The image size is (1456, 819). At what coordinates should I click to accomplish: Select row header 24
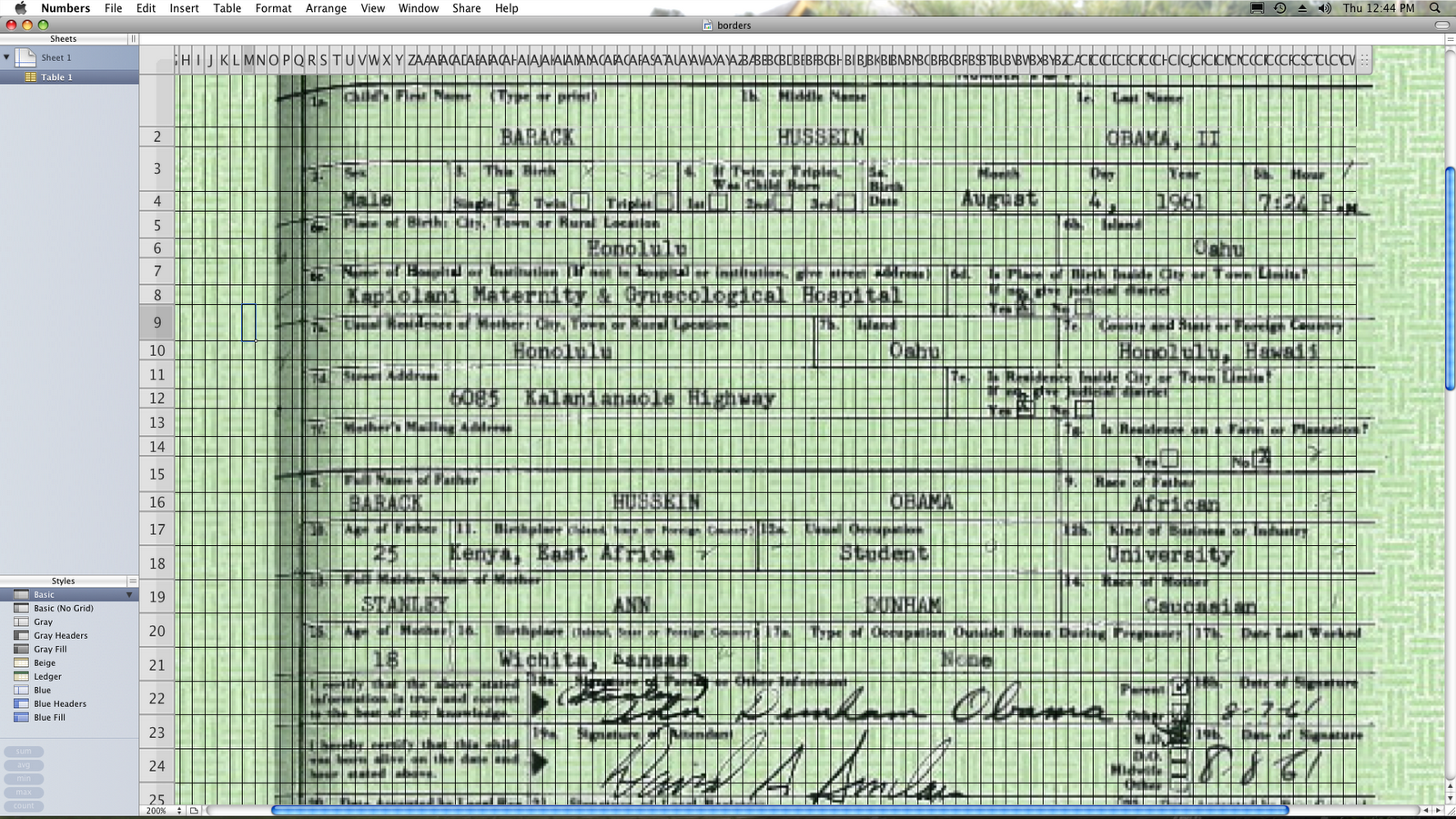tap(157, 766)
